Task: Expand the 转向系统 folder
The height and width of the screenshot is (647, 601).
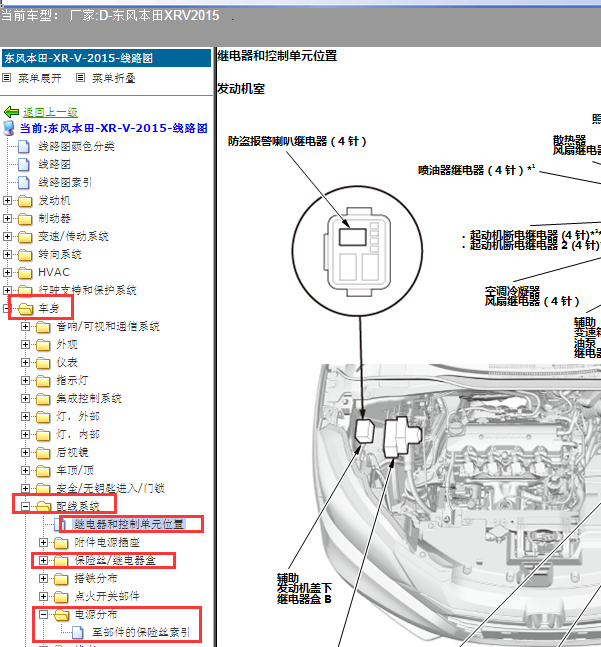Action: (7, 254)
